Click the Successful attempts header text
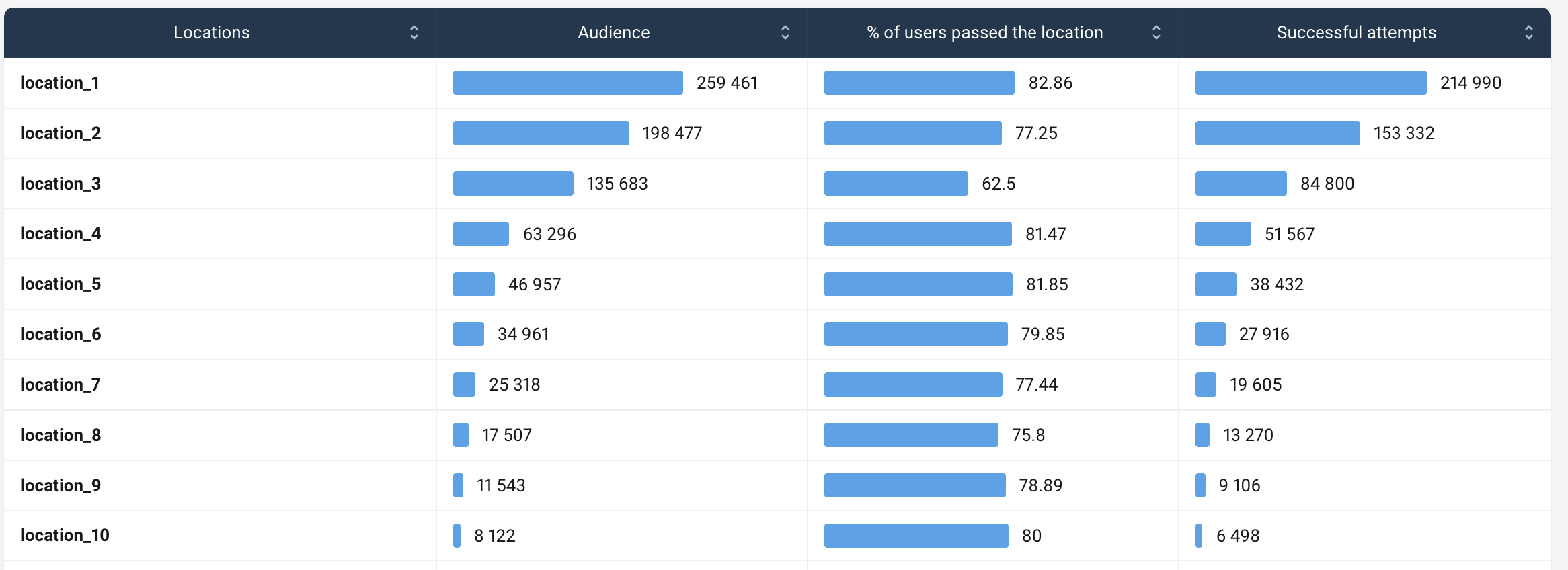Image resolution: width=1568 pixels, height=570 pixels. click(1356, 32)
